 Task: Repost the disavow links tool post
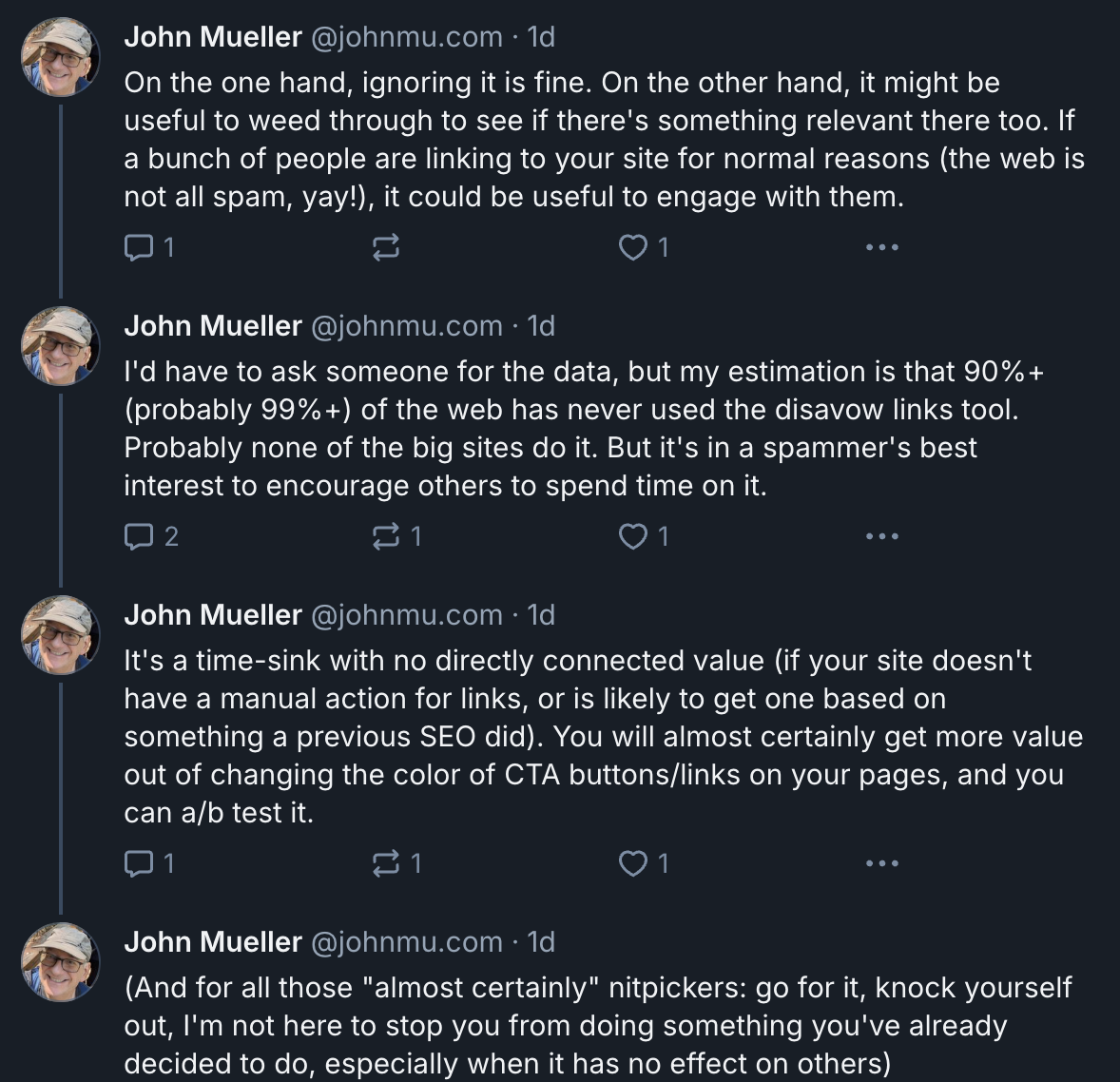click(385, 537)
